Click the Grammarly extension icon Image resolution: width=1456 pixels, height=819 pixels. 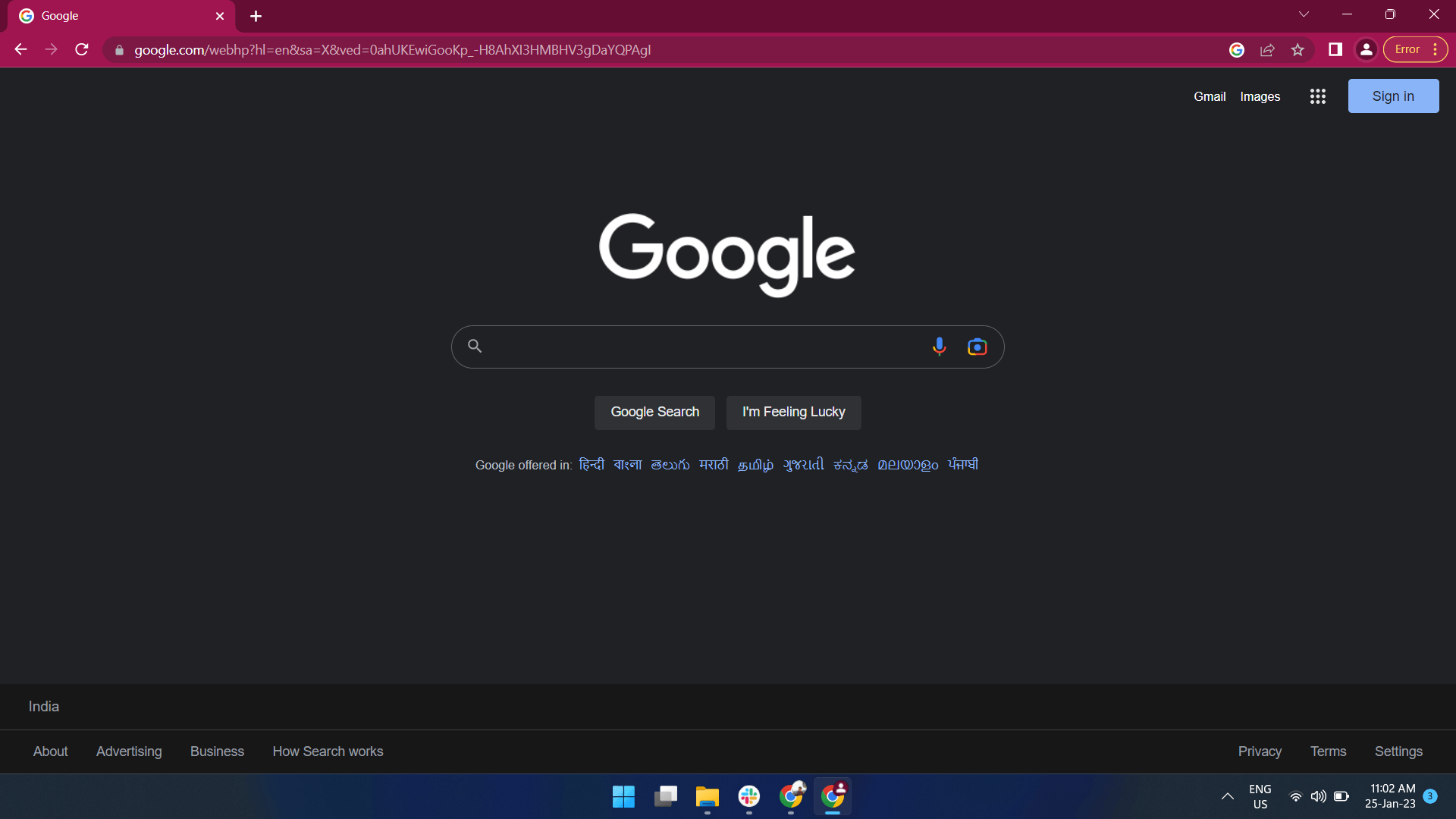pos(1237,49)
